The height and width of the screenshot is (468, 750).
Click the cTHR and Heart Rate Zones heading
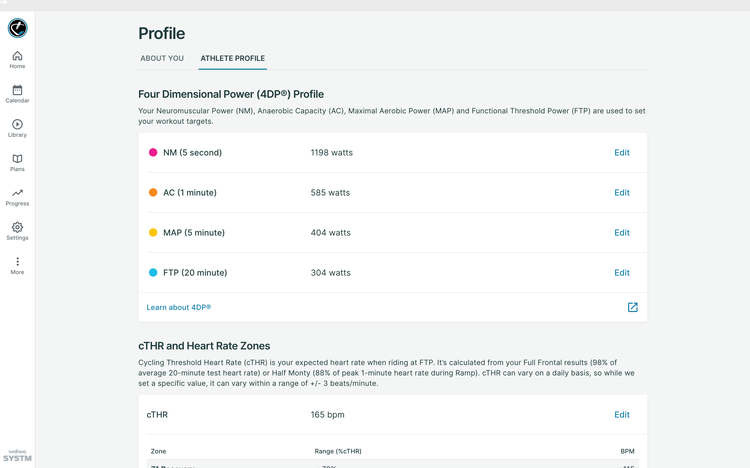click(204, 346)
